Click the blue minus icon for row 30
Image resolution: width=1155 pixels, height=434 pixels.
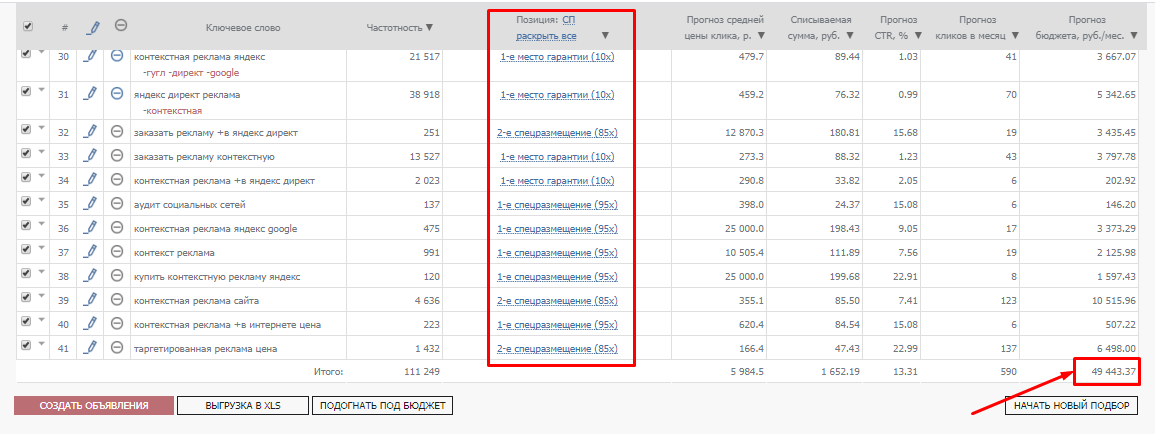pyautogui.click(x=118, y=57)
